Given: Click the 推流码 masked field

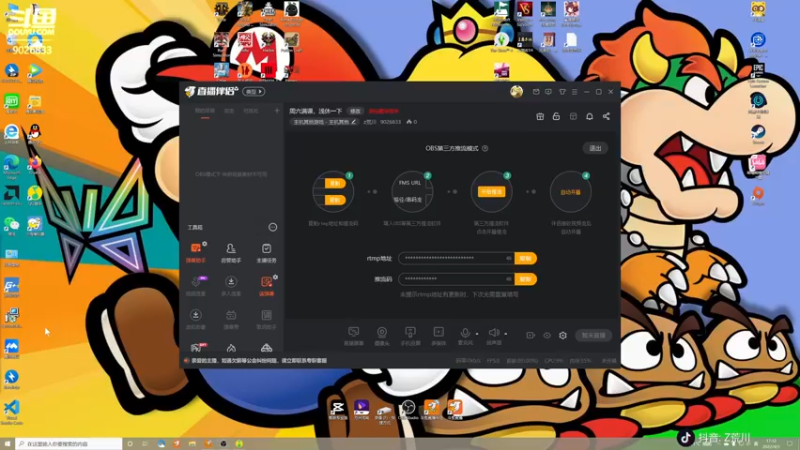Looking at the screenshot, I should (456, 279).
